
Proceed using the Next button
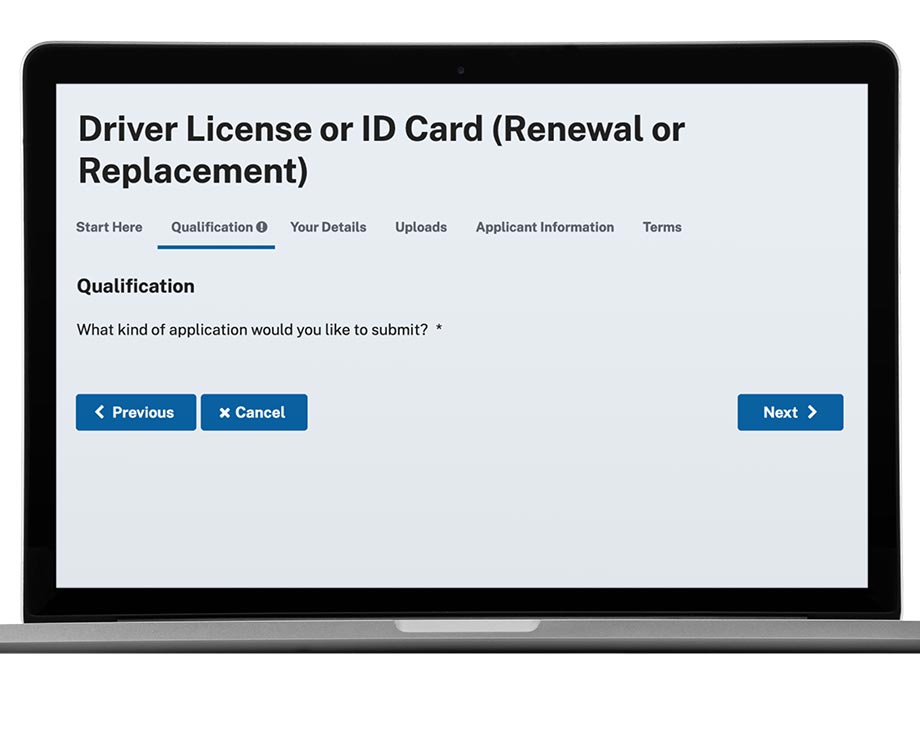tap(790, 412)
